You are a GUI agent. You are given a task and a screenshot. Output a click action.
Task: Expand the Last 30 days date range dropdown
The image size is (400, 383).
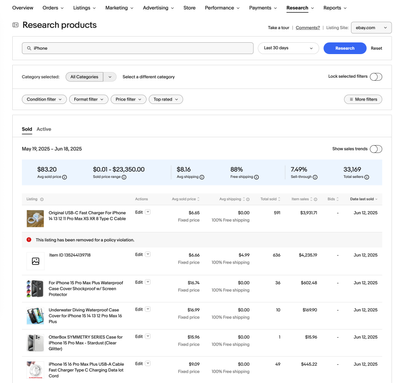point(288,48)
